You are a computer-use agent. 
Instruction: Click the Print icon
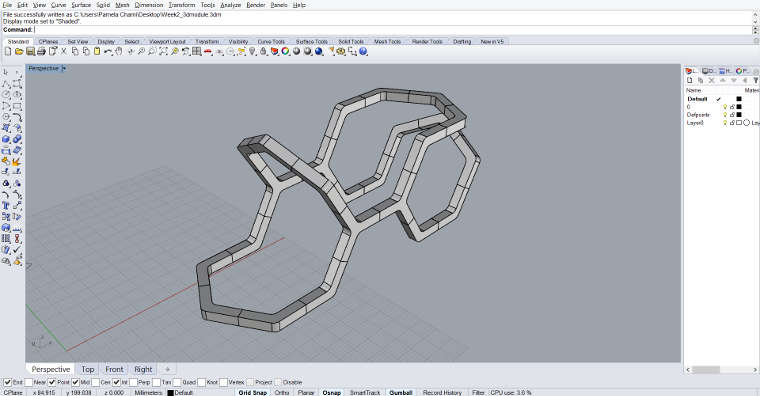(x=41, y=51)
